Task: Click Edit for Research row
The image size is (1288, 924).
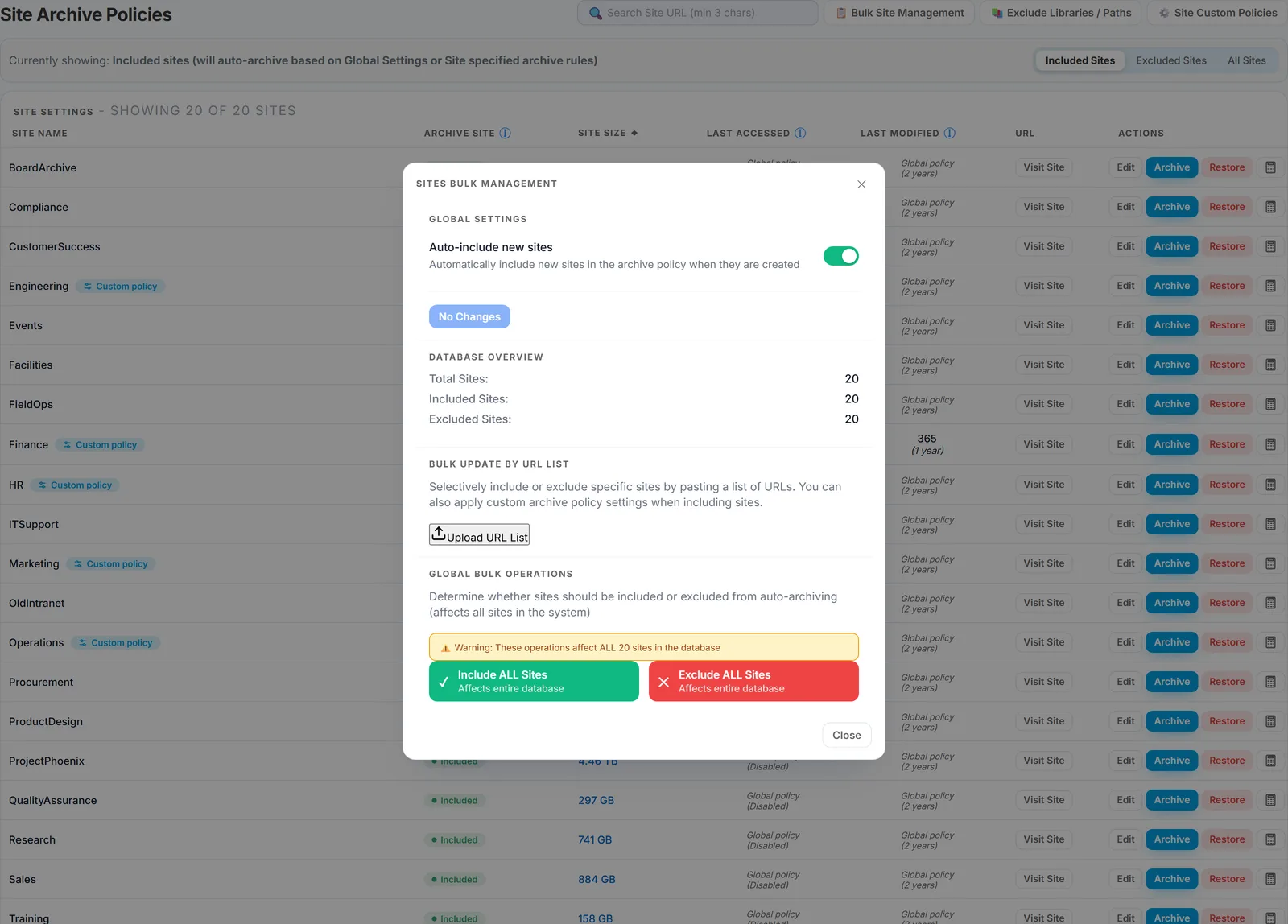Action: coord(1125,839)
